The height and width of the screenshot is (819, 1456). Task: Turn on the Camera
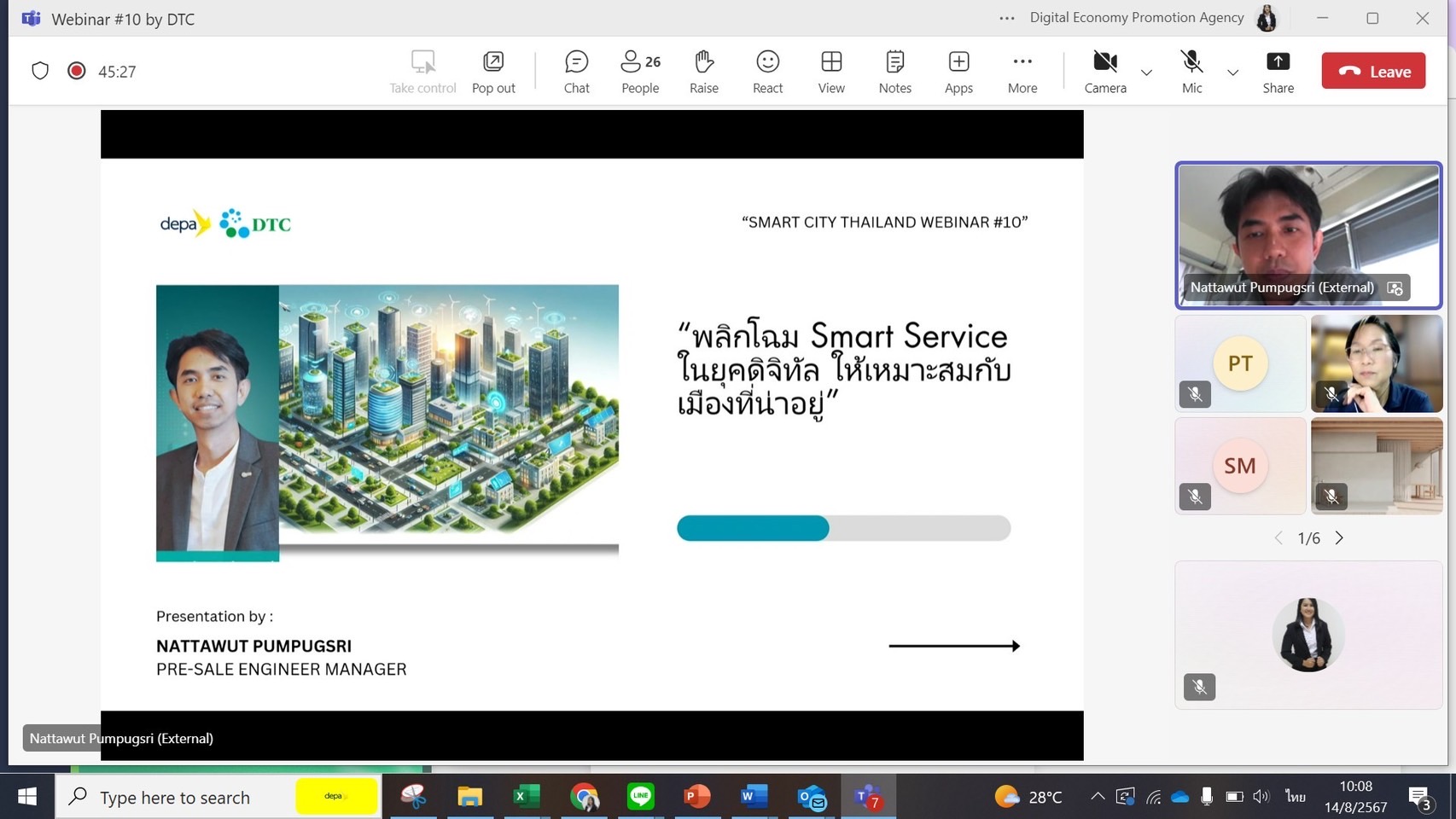pyautogui.click(x=1105, y=72)
